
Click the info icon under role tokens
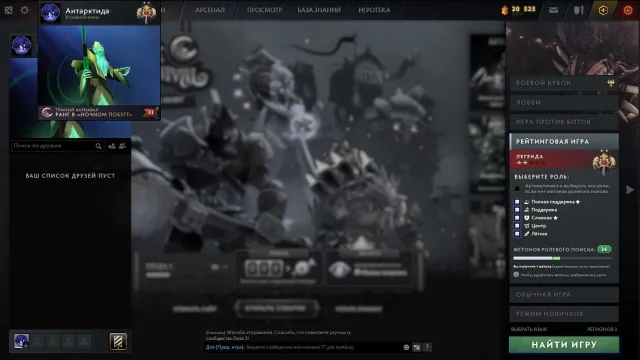tap(516, 275)
